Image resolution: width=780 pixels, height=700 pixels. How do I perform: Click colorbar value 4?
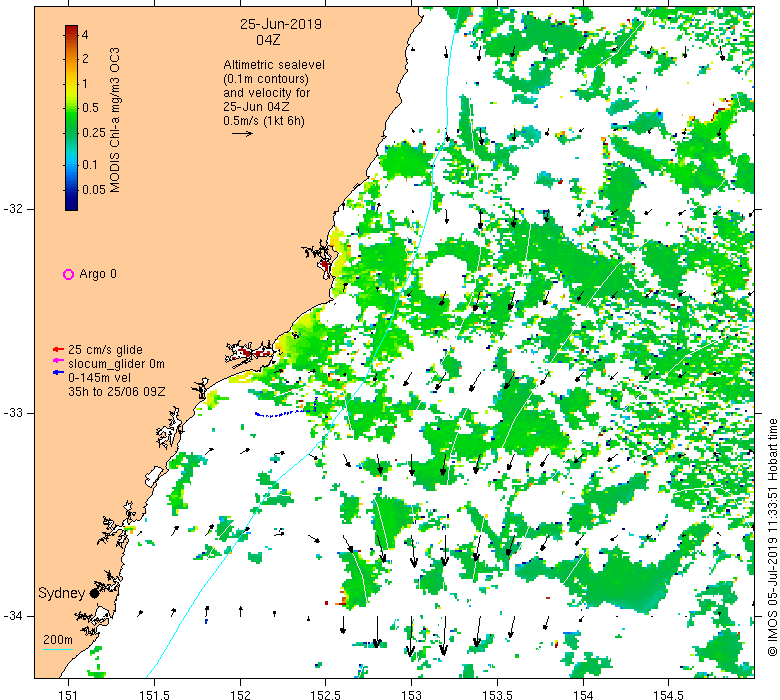tap(85, 34)
